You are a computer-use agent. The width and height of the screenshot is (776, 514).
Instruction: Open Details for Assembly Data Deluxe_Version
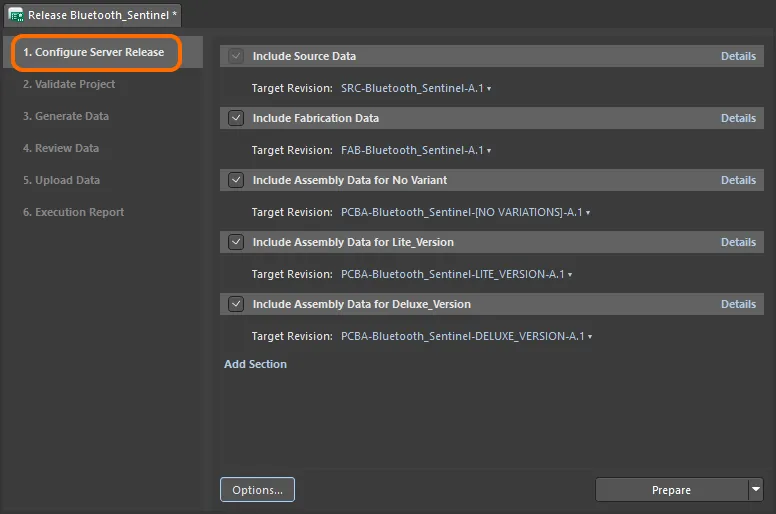pos(738,304)
